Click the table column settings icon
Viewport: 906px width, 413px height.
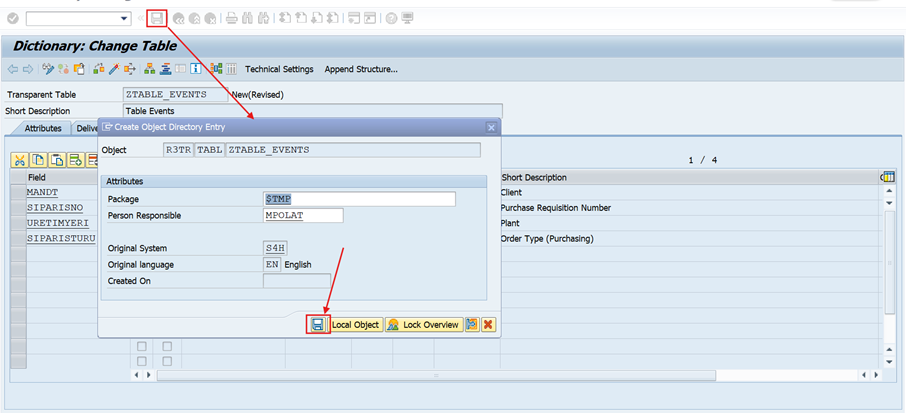pos(887,177)
